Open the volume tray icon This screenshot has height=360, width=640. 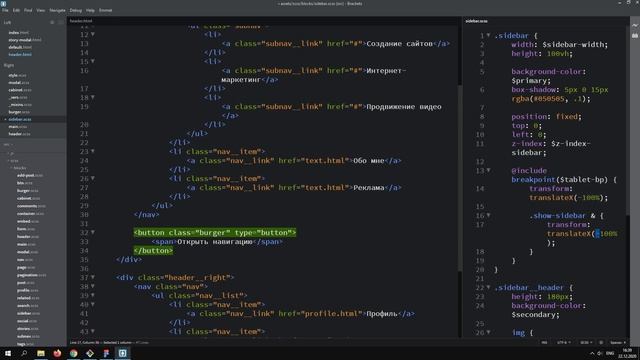[x=600, y=353]
